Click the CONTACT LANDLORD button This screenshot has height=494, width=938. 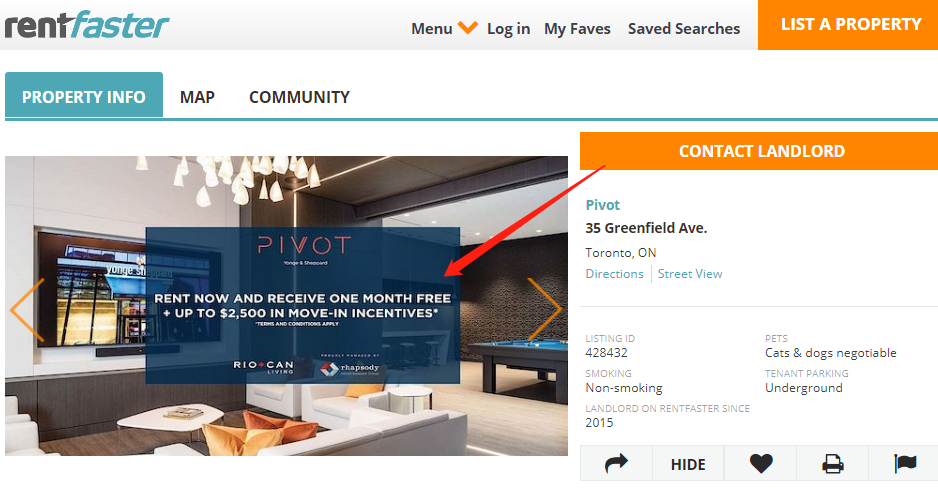tap(761, 151)
